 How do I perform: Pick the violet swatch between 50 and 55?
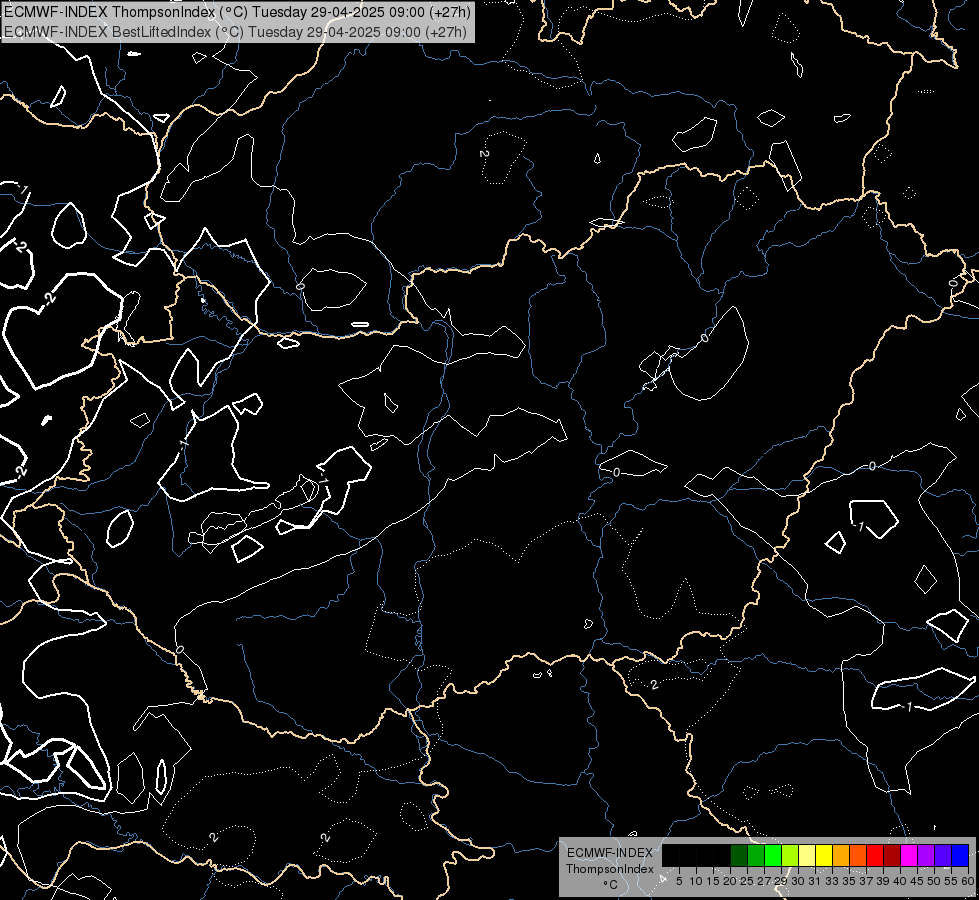[x=943, y=855]
